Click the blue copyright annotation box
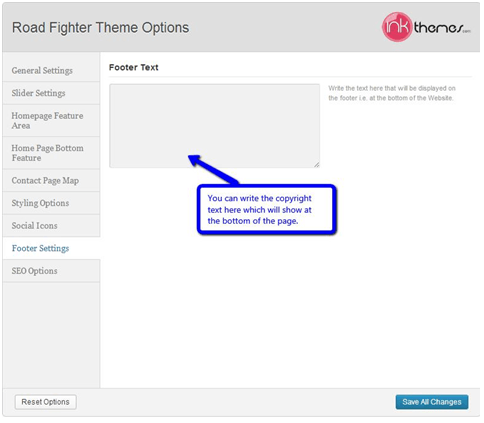Screen dimensions: 484x423 click(267, 210)
